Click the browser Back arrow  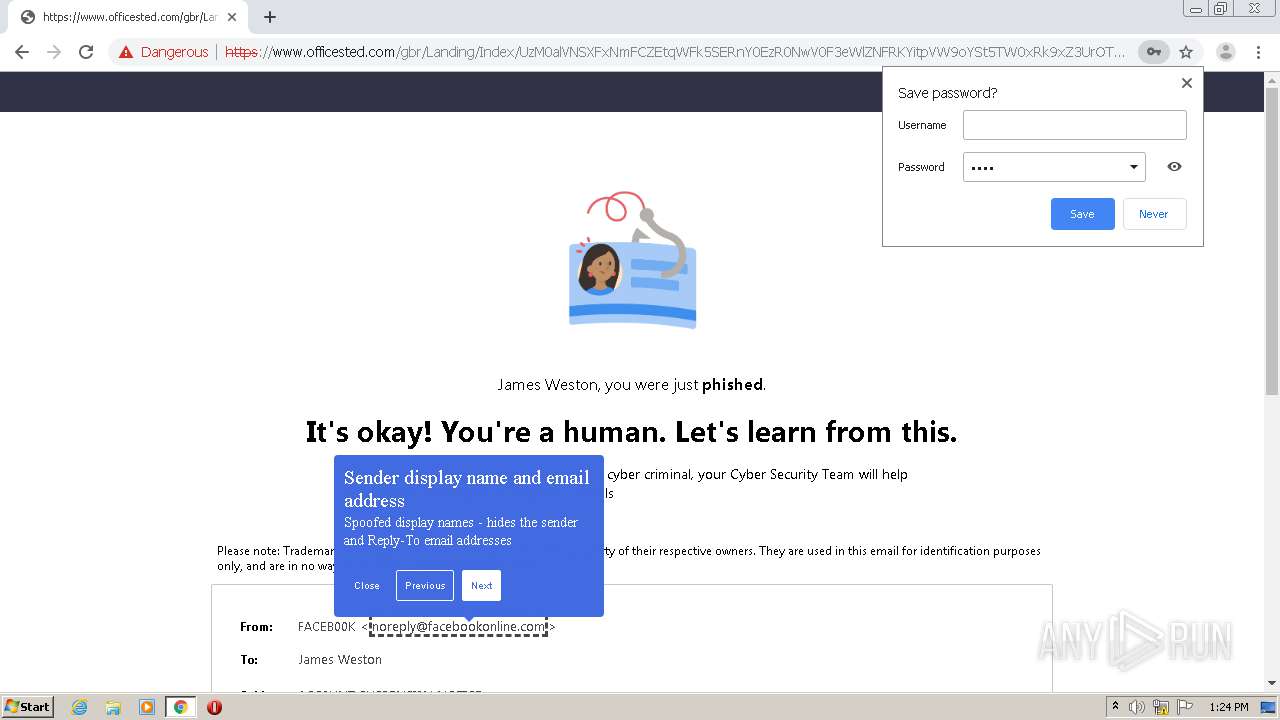tap(22, 52)
